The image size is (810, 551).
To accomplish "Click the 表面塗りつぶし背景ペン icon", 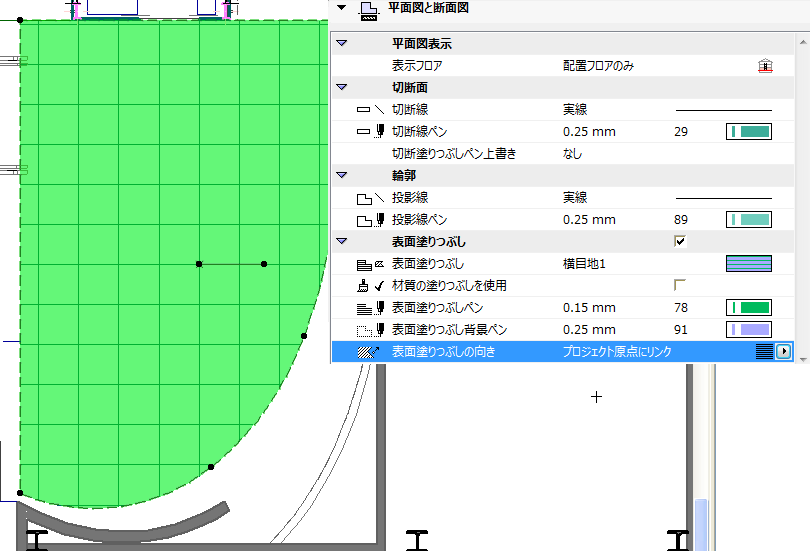I will pos(370,330).
